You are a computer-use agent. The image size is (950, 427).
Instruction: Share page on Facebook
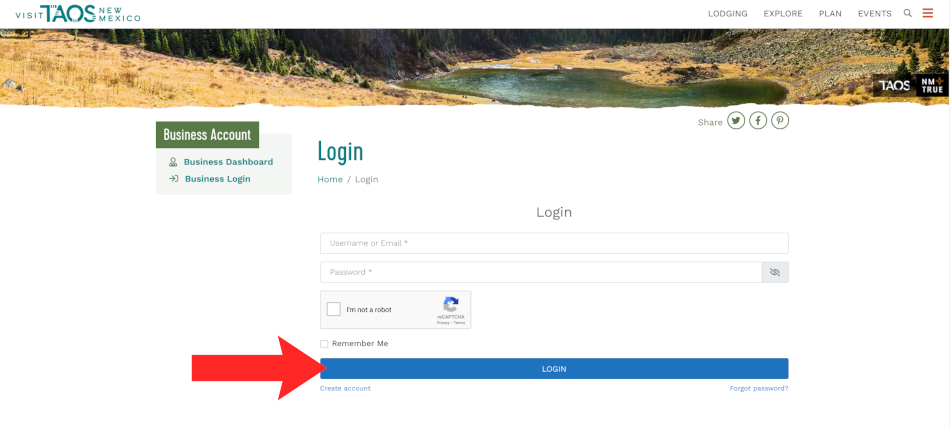coord(758,121)
